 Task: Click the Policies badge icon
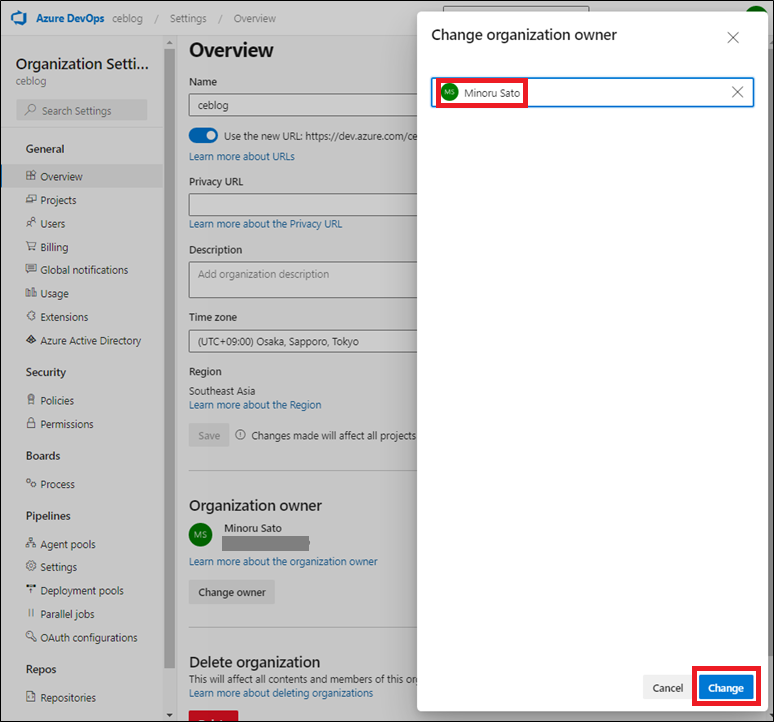(31, 400)
